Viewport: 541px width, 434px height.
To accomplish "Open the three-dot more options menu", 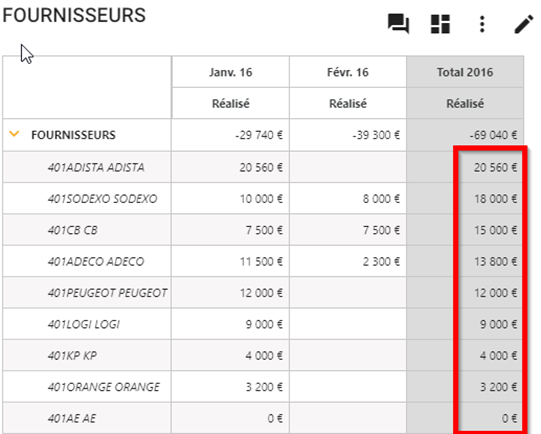I will coord(482,24).
